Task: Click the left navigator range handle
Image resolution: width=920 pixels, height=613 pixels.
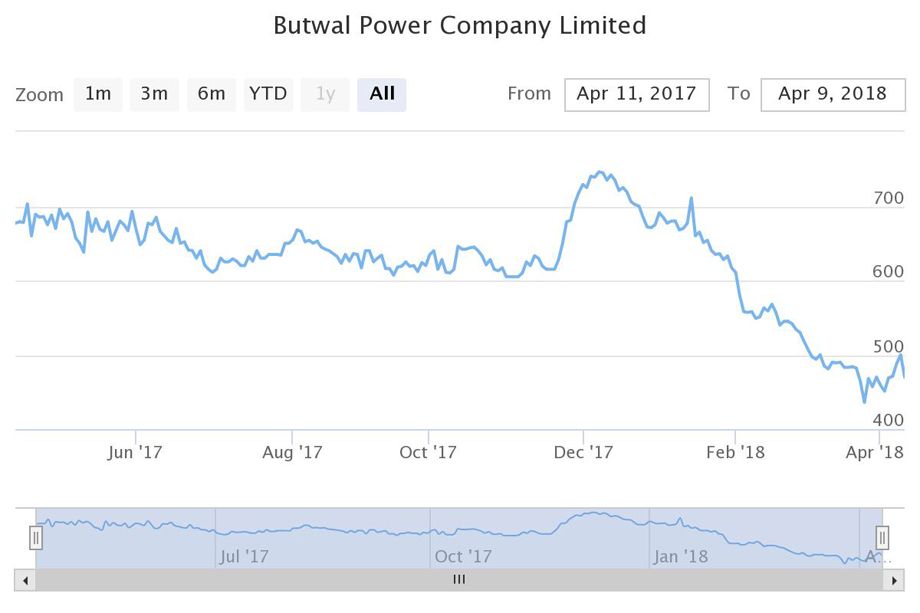Action: (x=36, y=538)
